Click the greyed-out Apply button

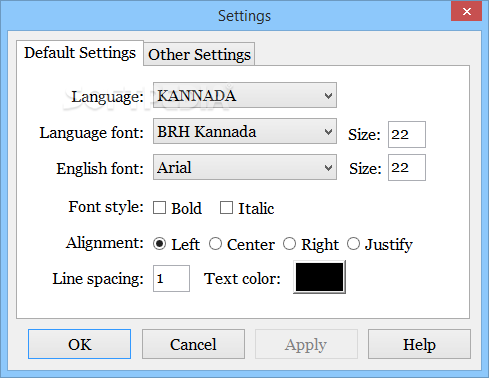click(x=306, y=344)
